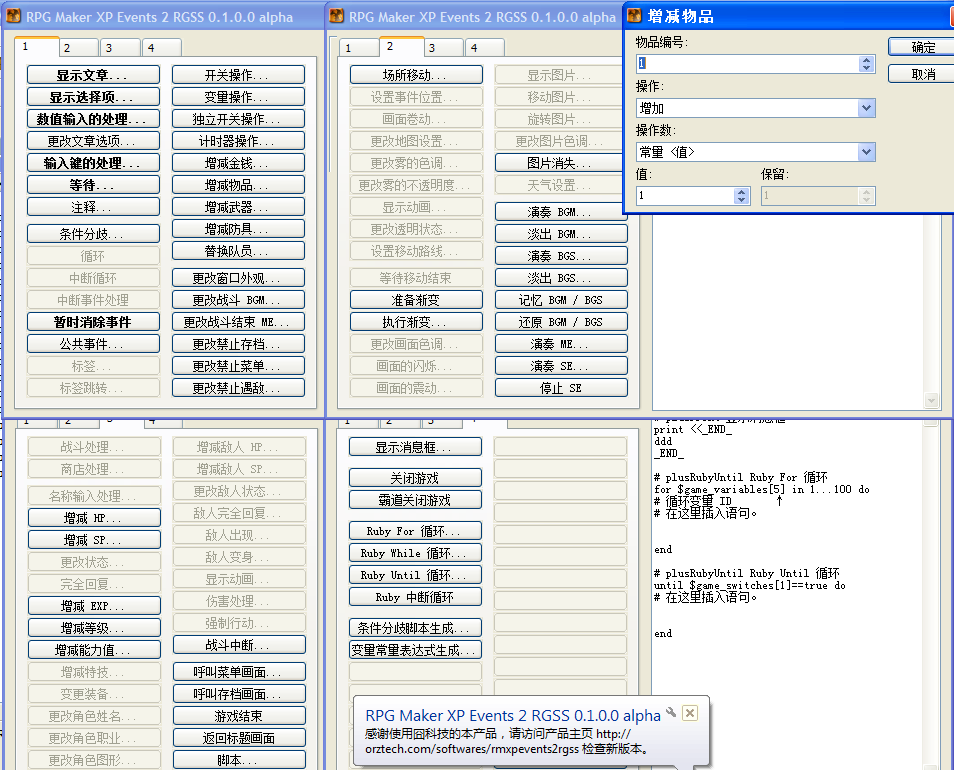
Task: Click the 游戏结束 button
Action: [x=239, y=716]
